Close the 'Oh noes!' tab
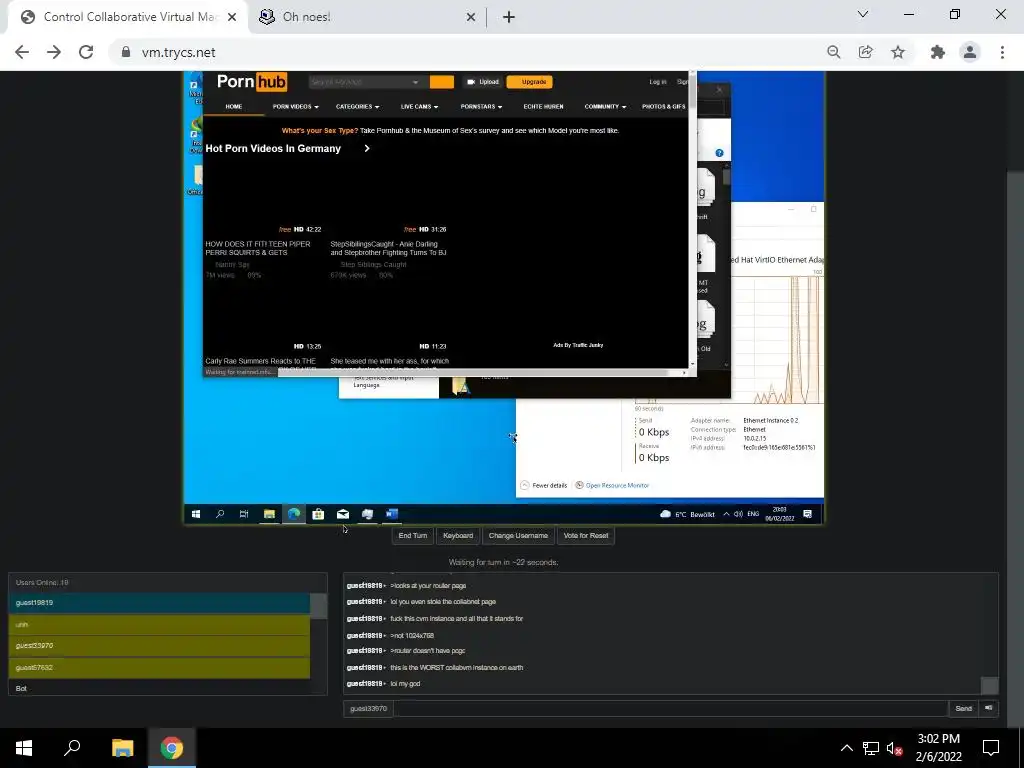 tap(470, 17)
